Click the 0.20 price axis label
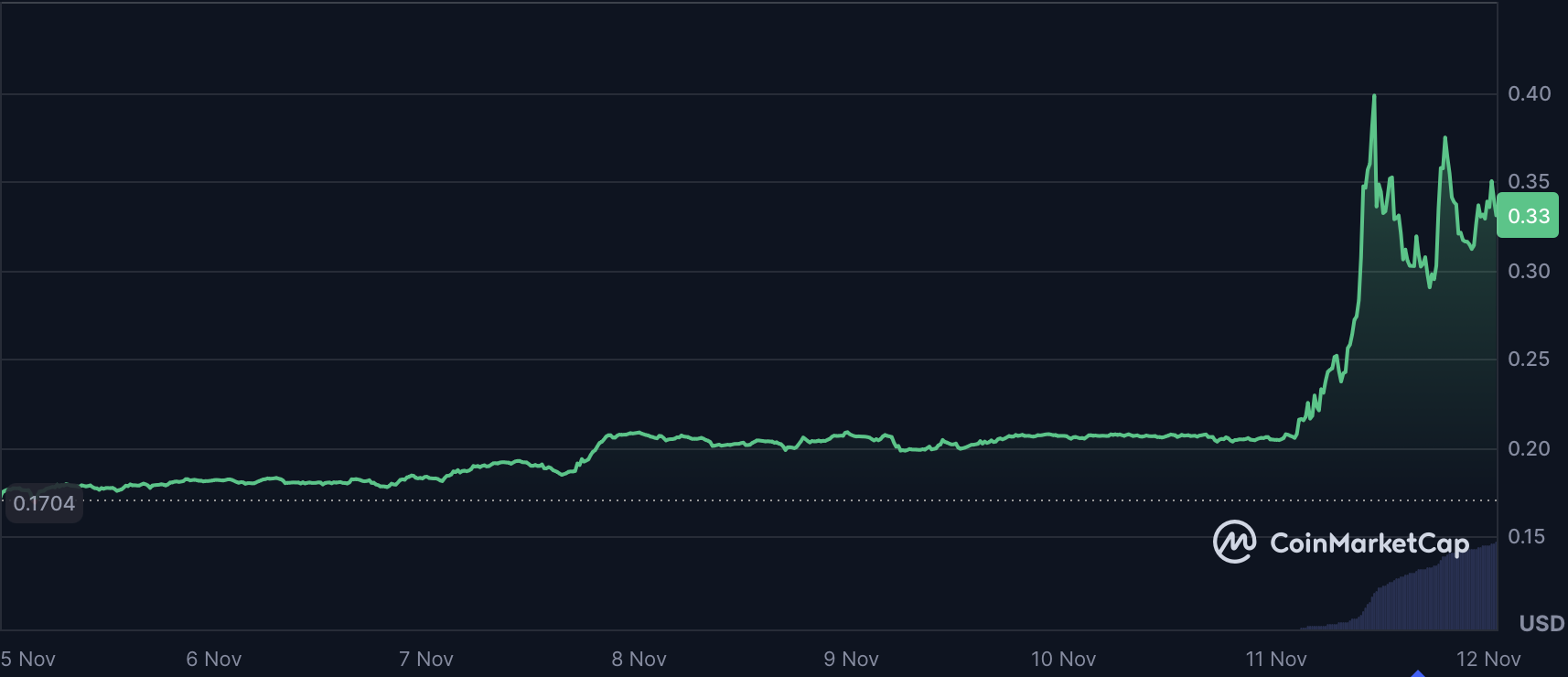1568x677 pixels. tap(1529, 448)
